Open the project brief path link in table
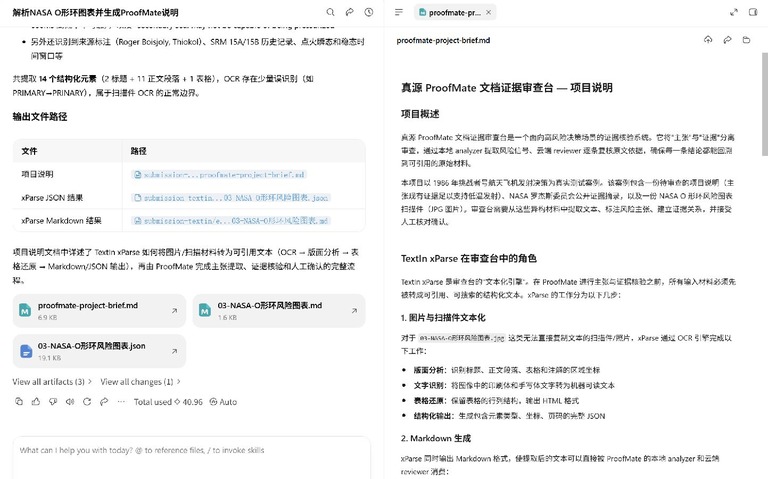Screen dimensions: 768x479 pyautogui.click(x=219, y=174)
